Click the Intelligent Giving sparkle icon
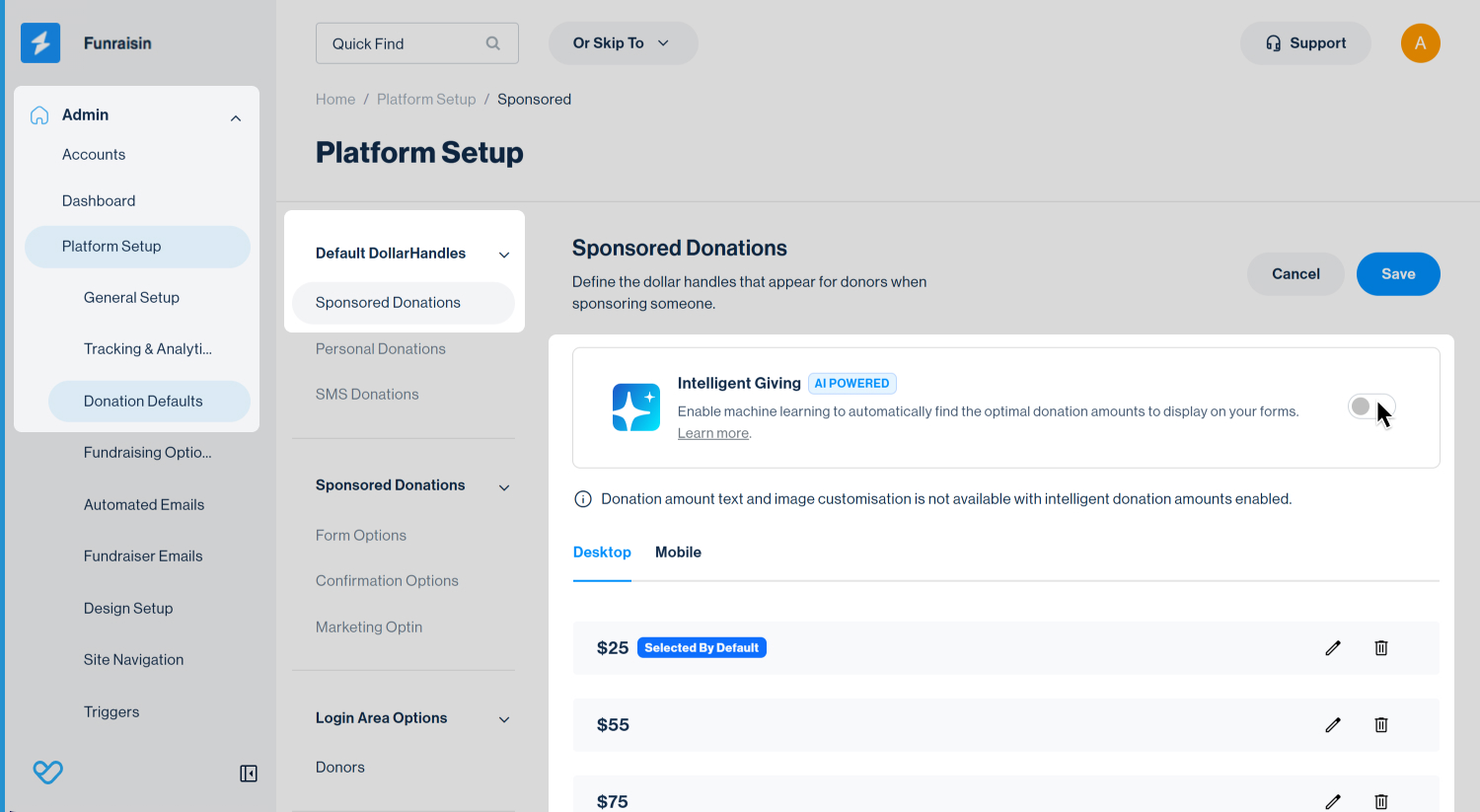 point(636,407)
